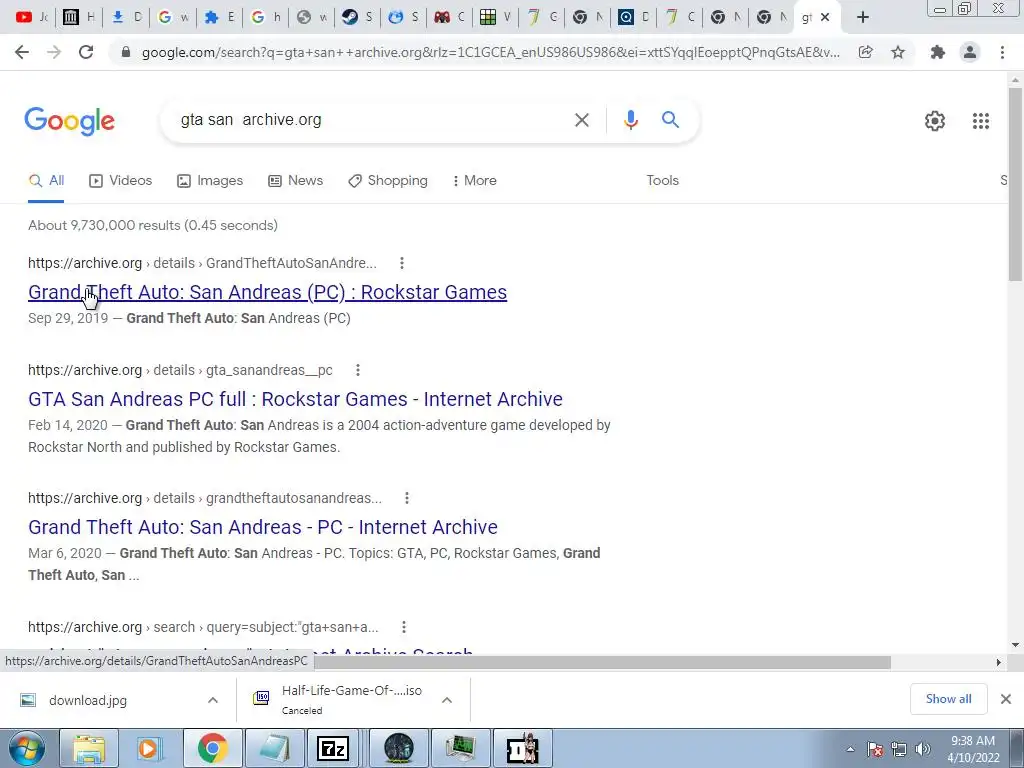Image resolution: width=1024 pixels, height=768 pixels.
Task: Switch to the YouTube browser tab
Action: click(x=33, y=17)
